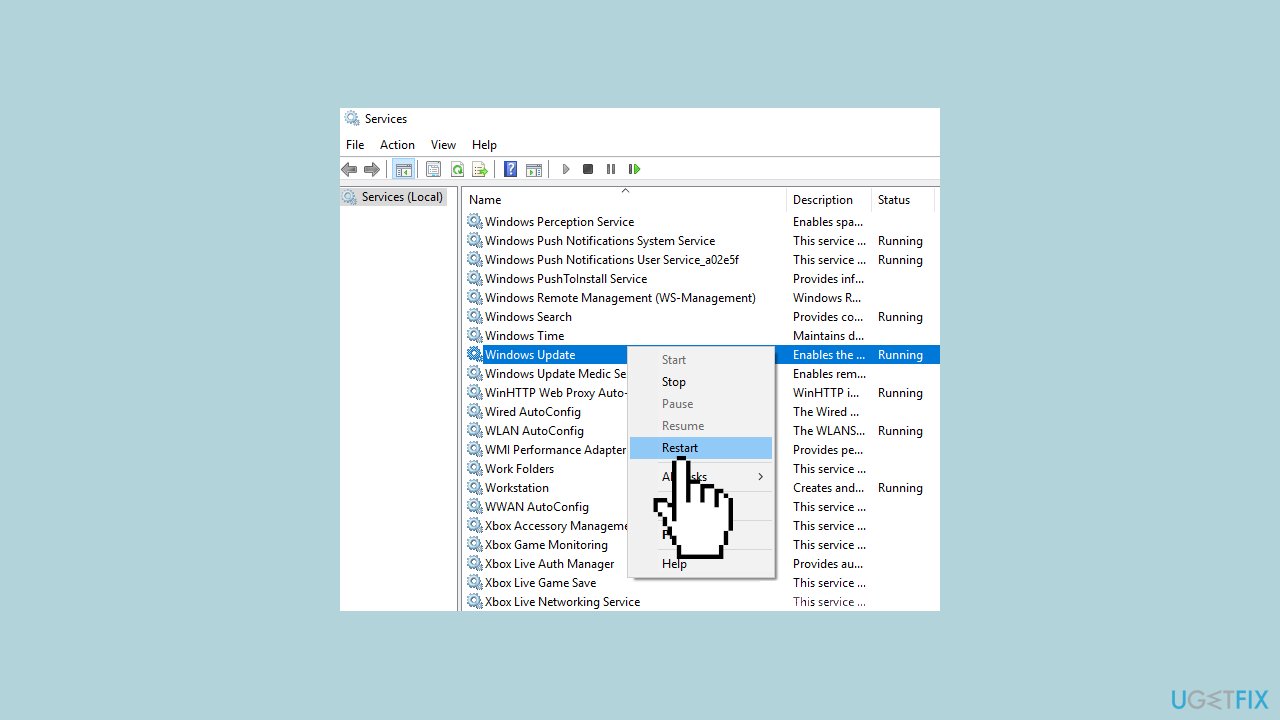The height and width of the screenshot is (720, 1280).
Task: Click the 'Maintains d...' description of Windows Time
Action: [828, 336]
